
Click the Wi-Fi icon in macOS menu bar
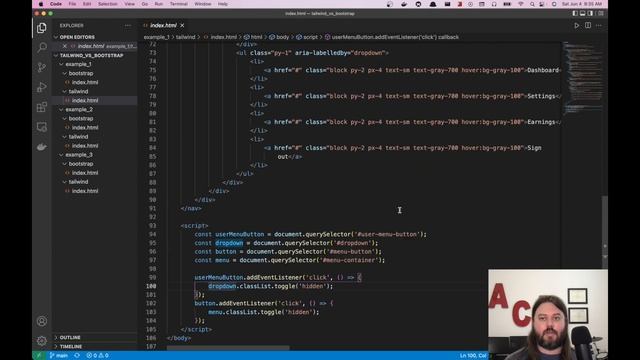tap(521, 4)
